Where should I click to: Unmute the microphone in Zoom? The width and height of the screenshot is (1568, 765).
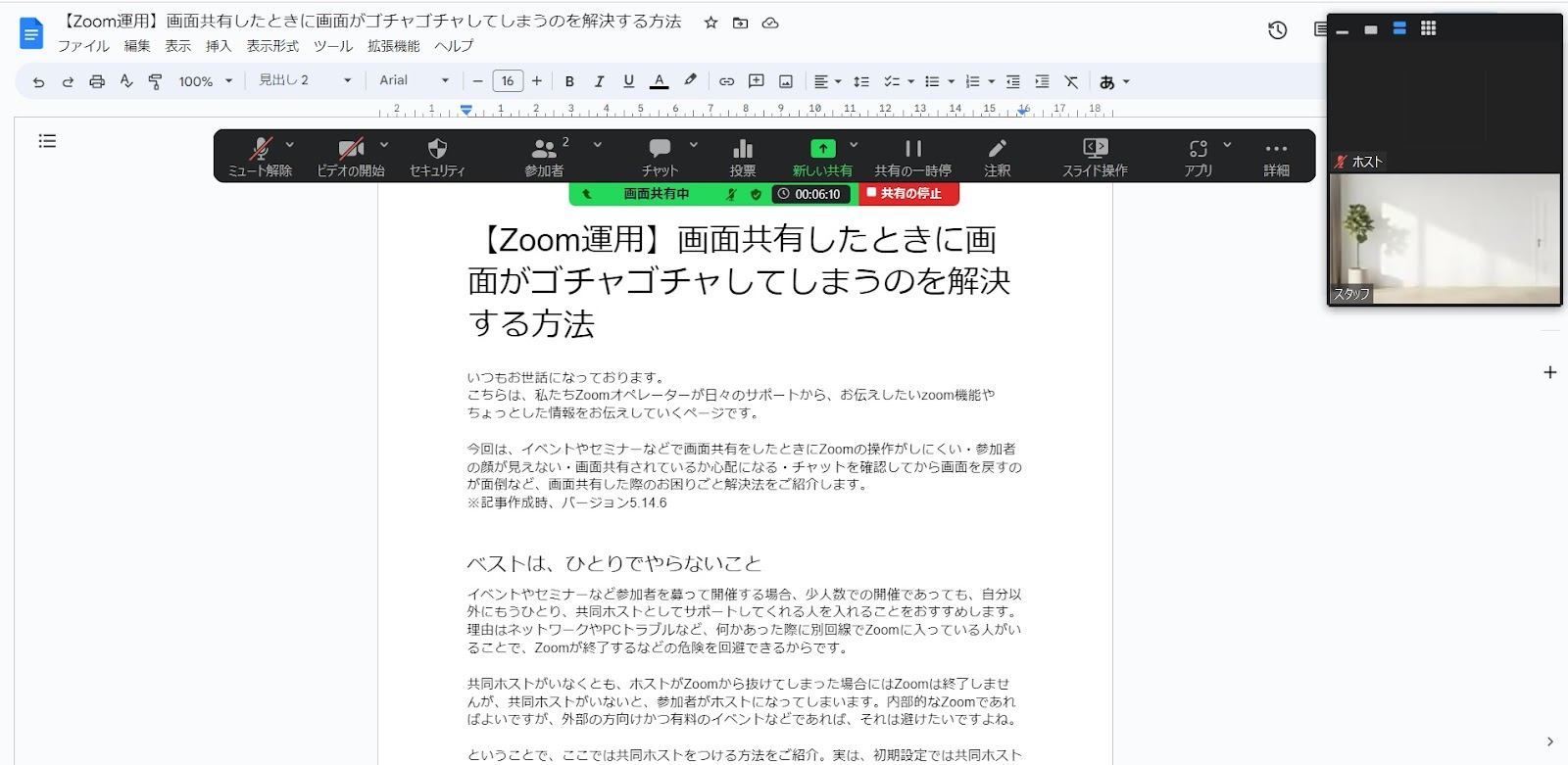(x=260, y=157)
